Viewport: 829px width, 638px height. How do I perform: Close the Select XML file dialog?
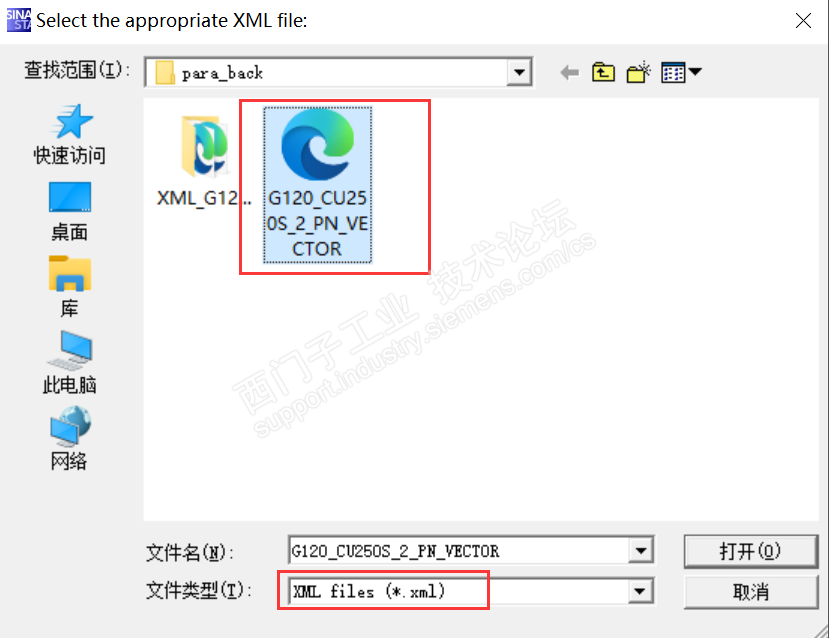[803, 21]
